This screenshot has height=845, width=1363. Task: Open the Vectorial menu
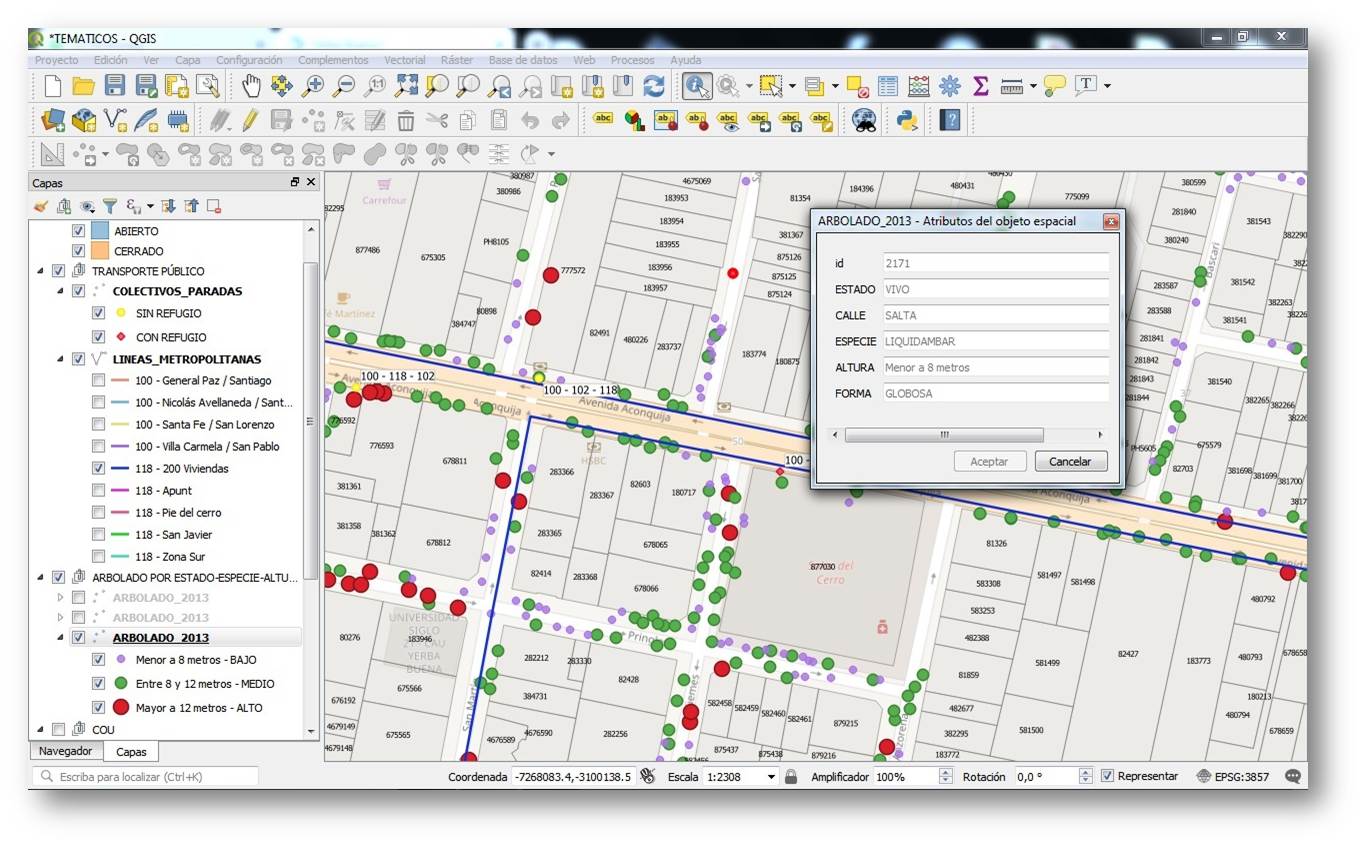(404, 60)
